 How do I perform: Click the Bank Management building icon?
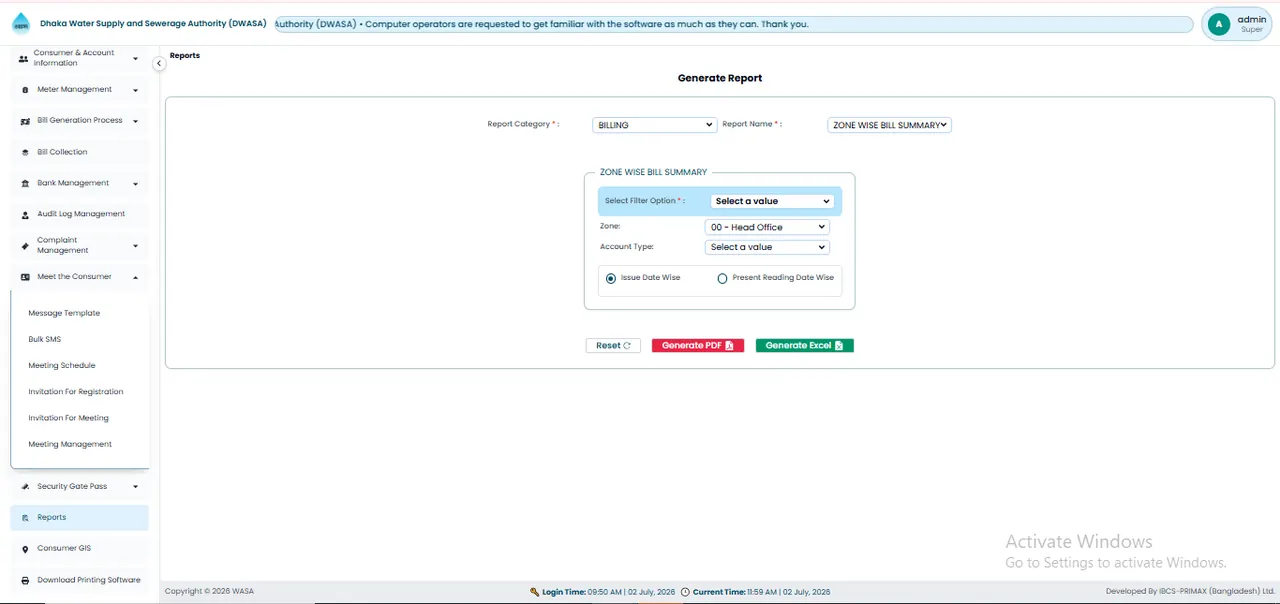point(25,184)
